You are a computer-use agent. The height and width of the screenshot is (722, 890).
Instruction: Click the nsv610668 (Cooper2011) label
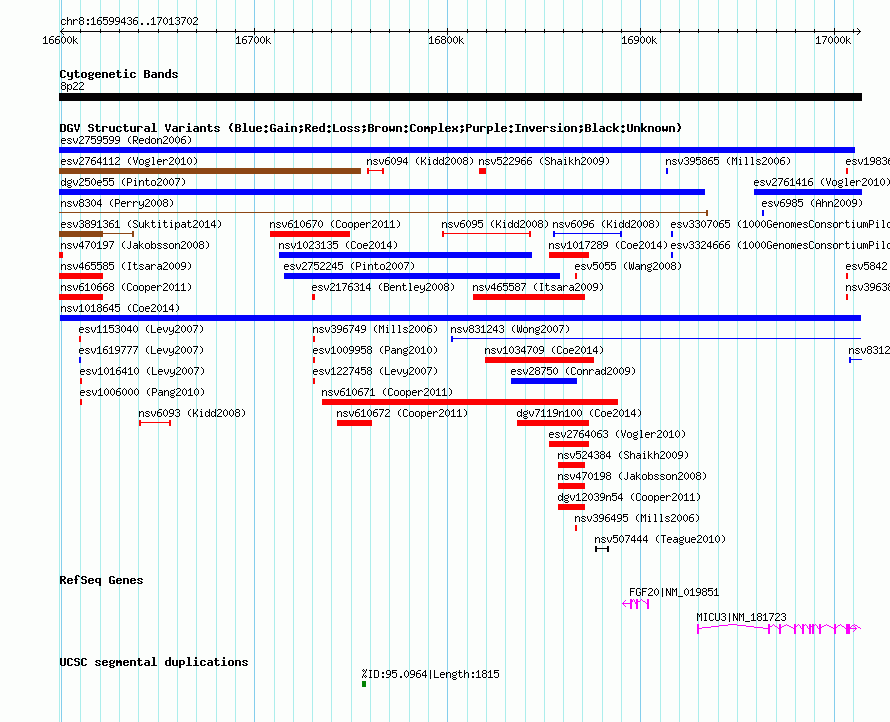click(126, 287)
